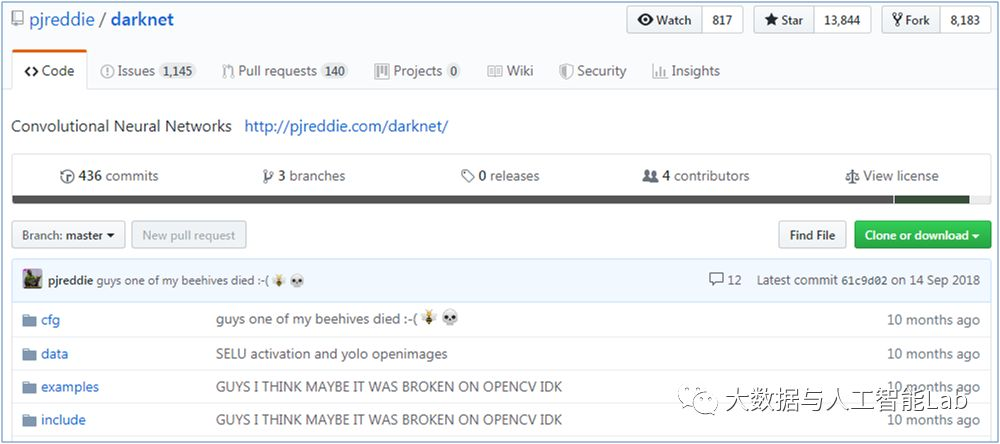1000x444 pixels.
Task: Open the BROKEN ON OPENCV commit in examples row
Action: click(389, 387)
